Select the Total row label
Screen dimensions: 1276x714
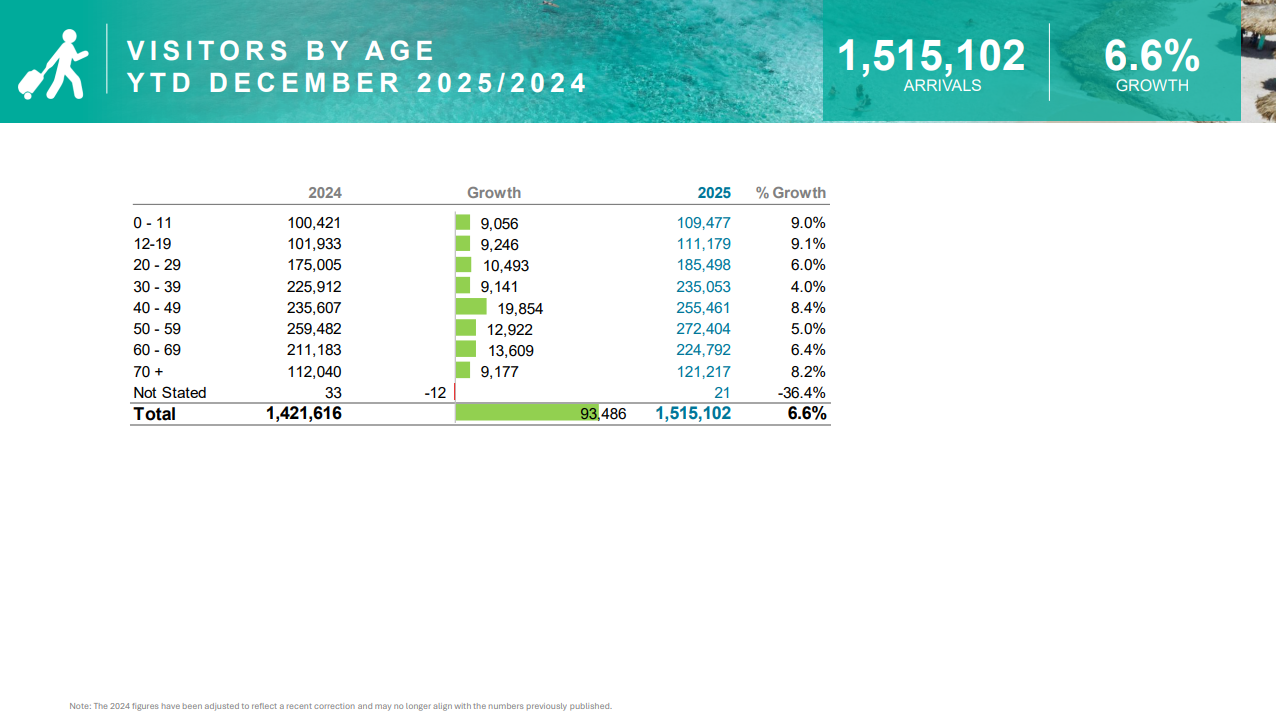point(154,412)
